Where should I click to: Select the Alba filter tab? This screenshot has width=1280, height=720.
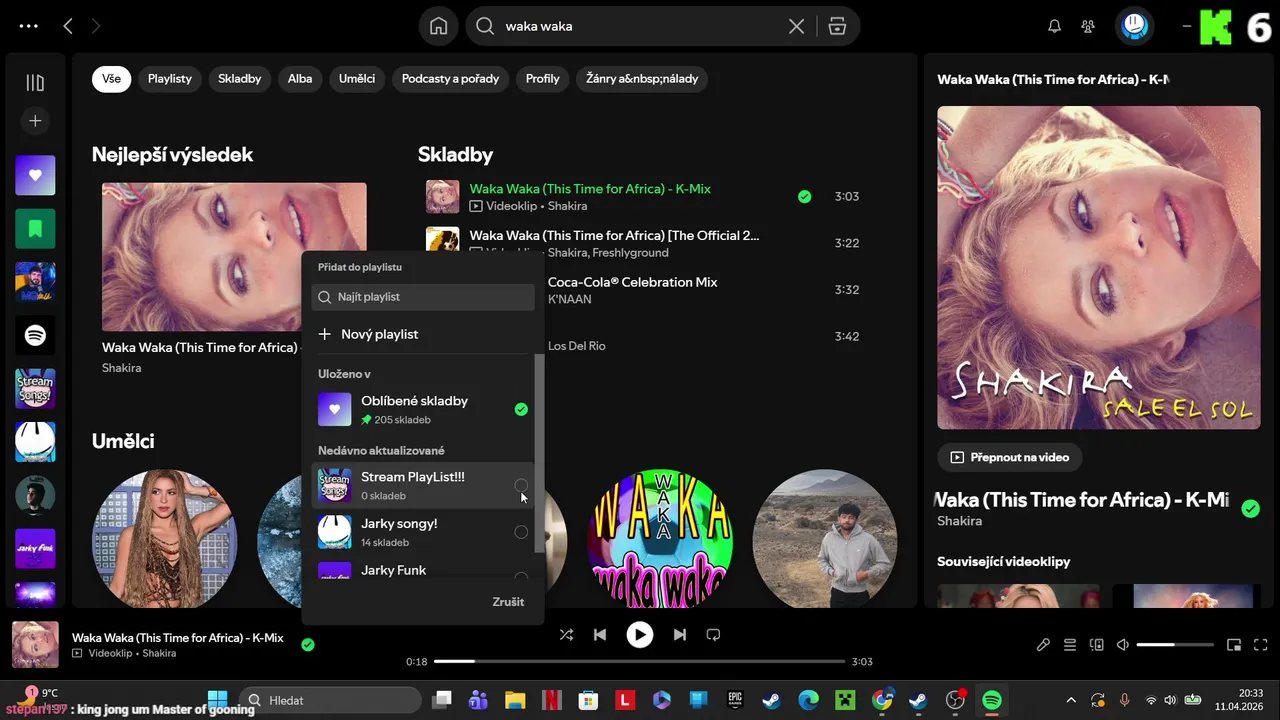pos(300,79)
